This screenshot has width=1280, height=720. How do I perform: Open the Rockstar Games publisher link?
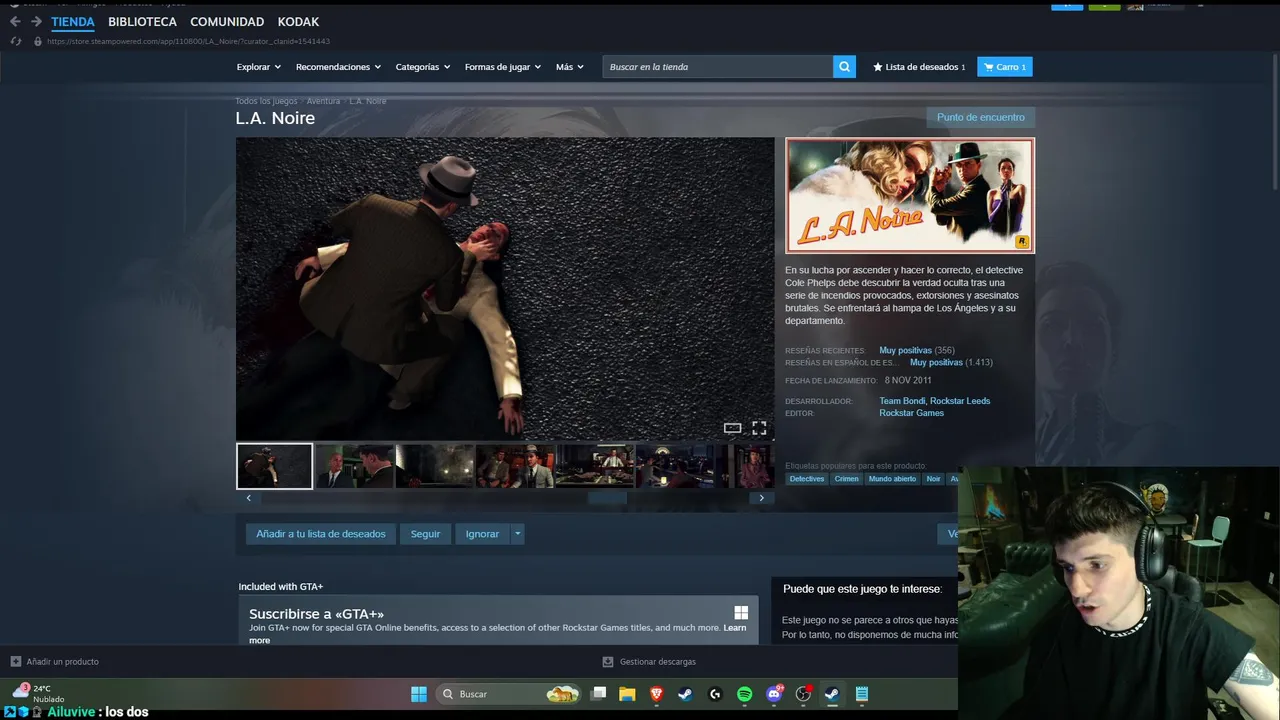(911, 413)
